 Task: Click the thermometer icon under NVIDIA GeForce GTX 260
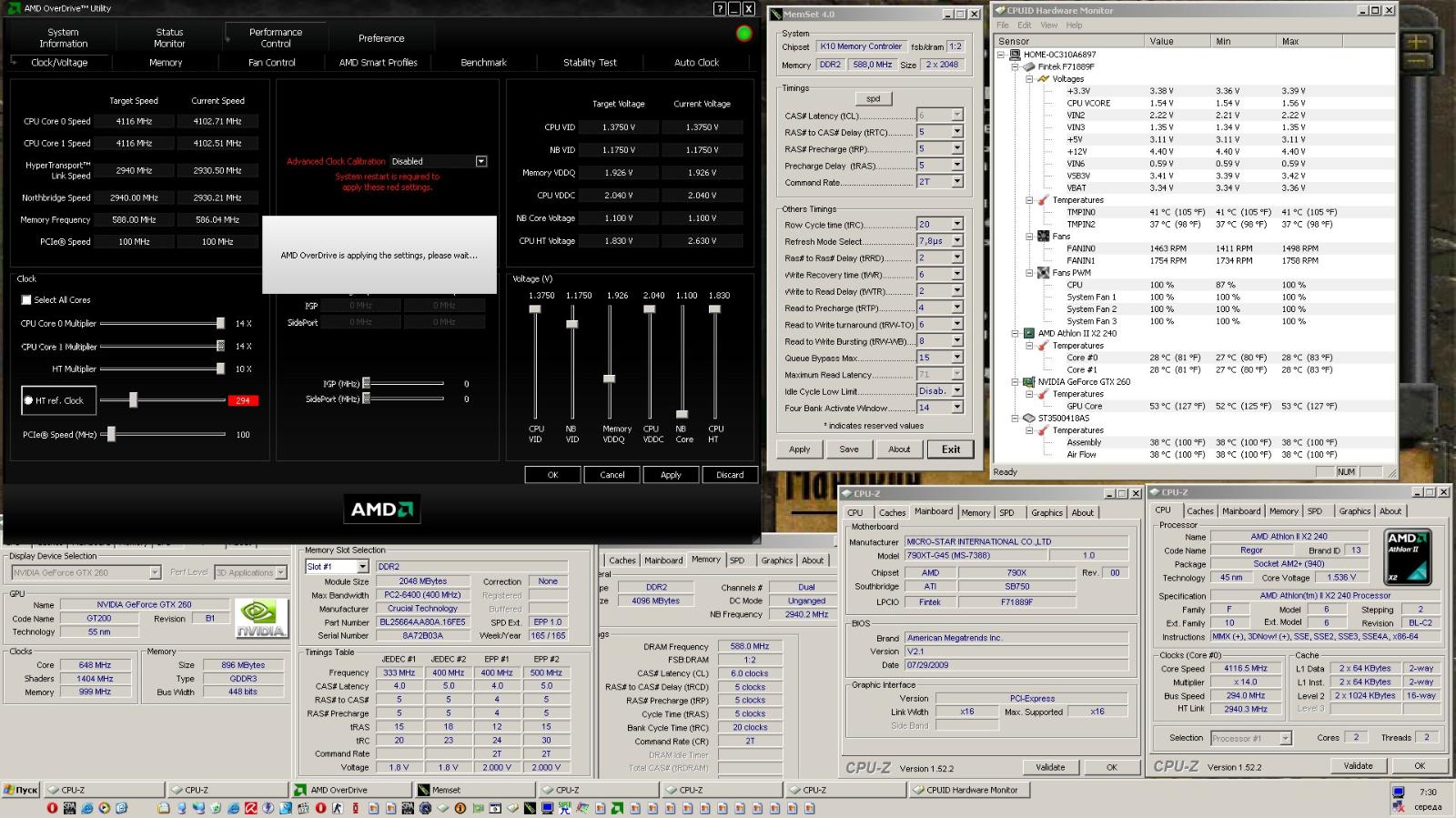pyautogui.click(x=1044, y=394)
